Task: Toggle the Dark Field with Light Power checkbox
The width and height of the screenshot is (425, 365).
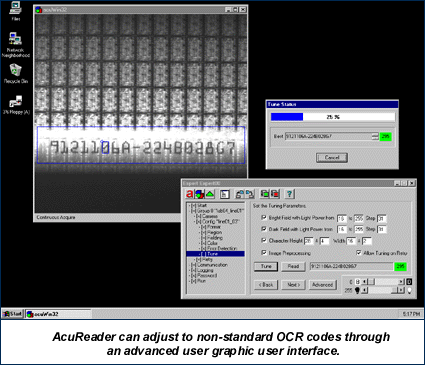Action: point(264,229)
